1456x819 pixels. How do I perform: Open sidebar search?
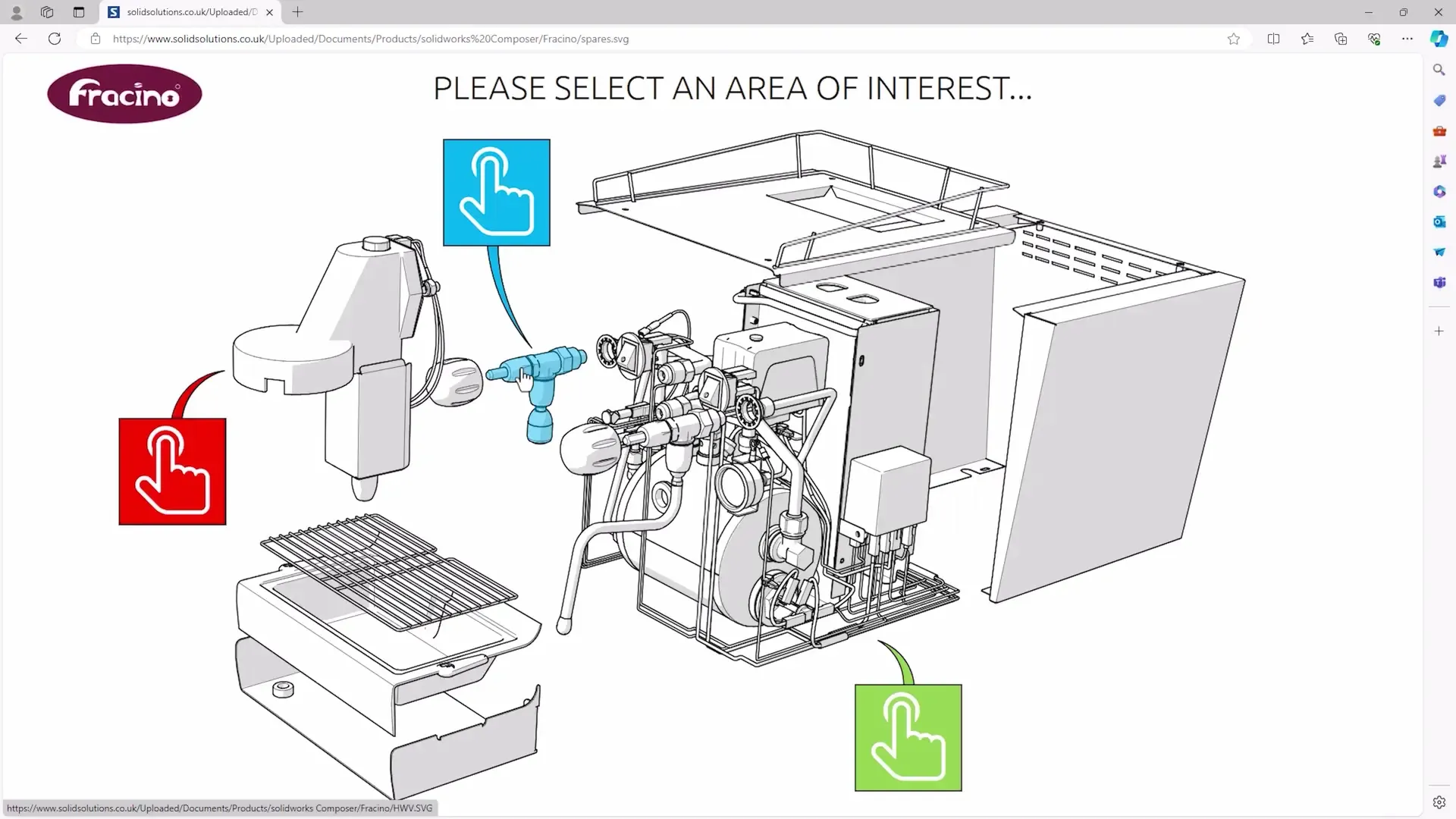tap(1439, 69)
